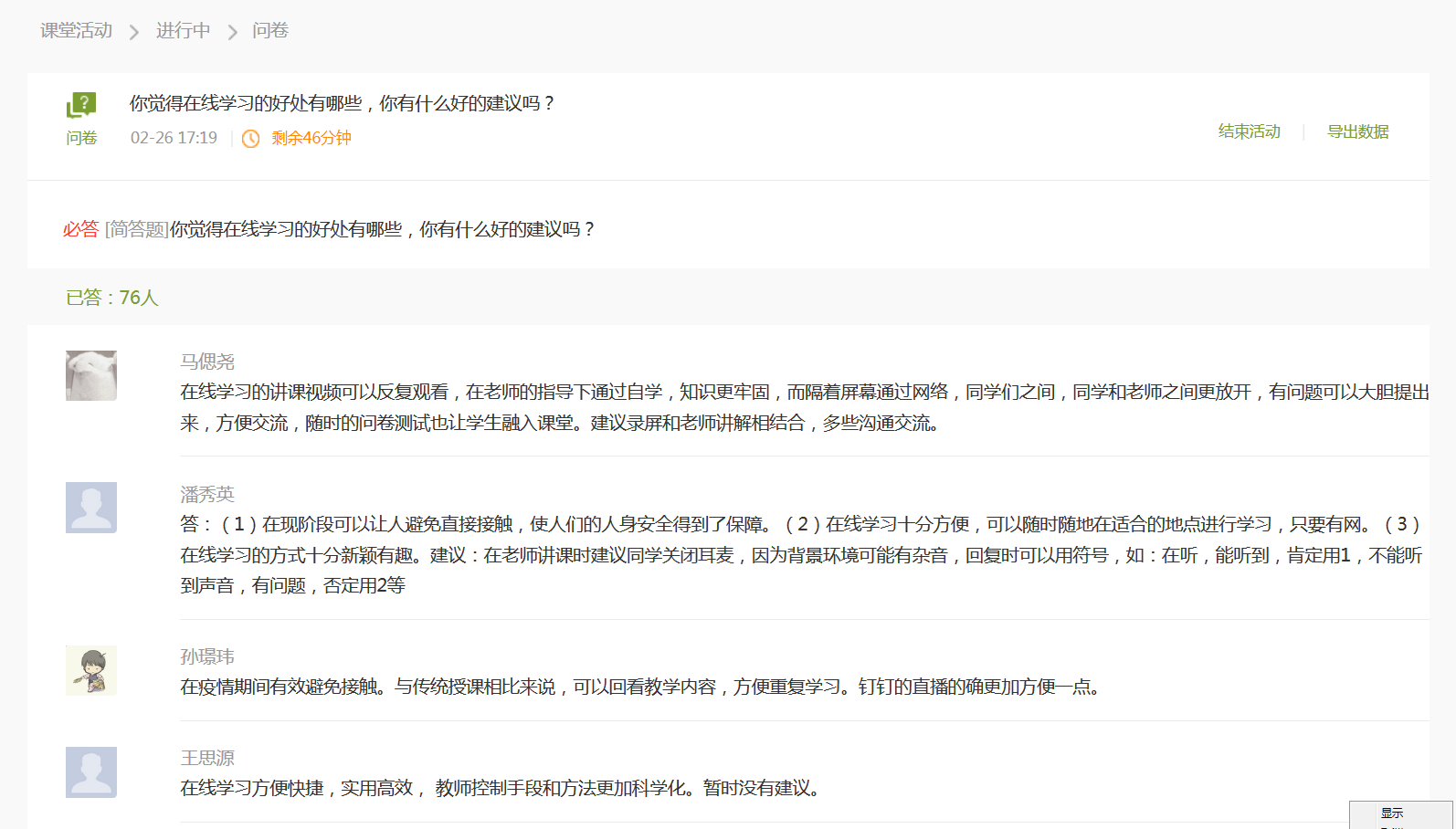The image size is (1456, 829).
Task: Click the 剩余46分钟 remaining time label
Action: click(311, 139)
